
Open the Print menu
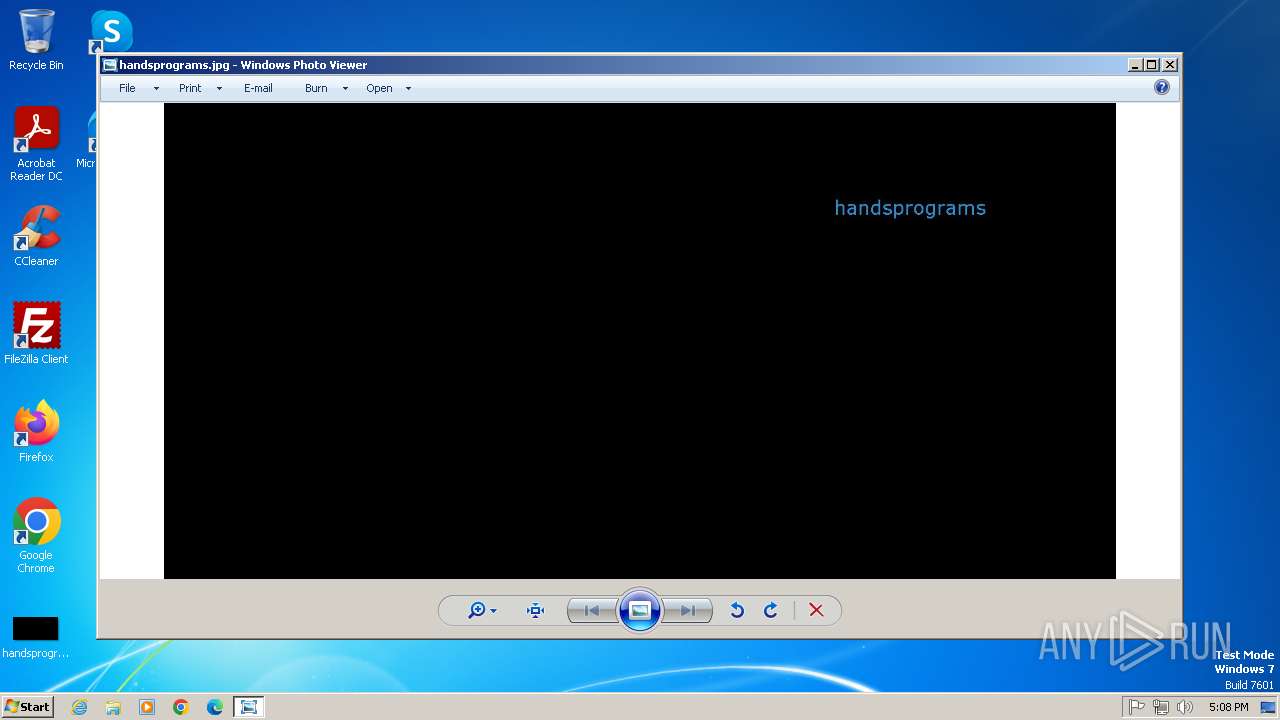coord(190,88)
